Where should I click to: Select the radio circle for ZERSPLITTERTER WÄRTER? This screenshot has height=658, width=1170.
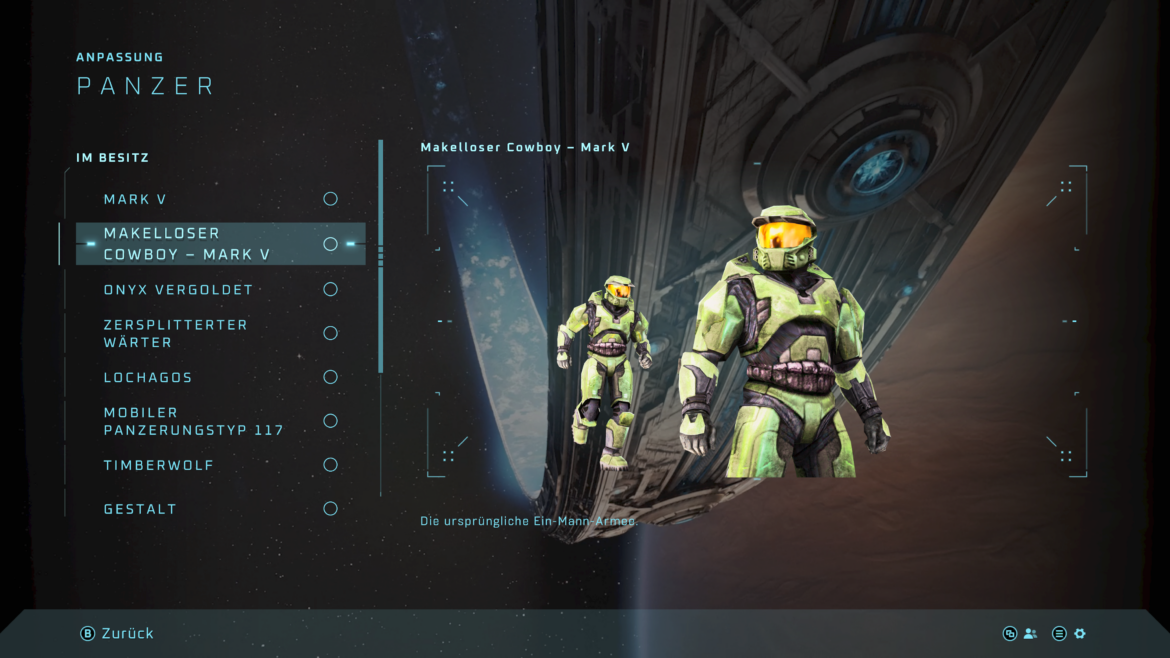pyautogui.click(x=331, y=333)
